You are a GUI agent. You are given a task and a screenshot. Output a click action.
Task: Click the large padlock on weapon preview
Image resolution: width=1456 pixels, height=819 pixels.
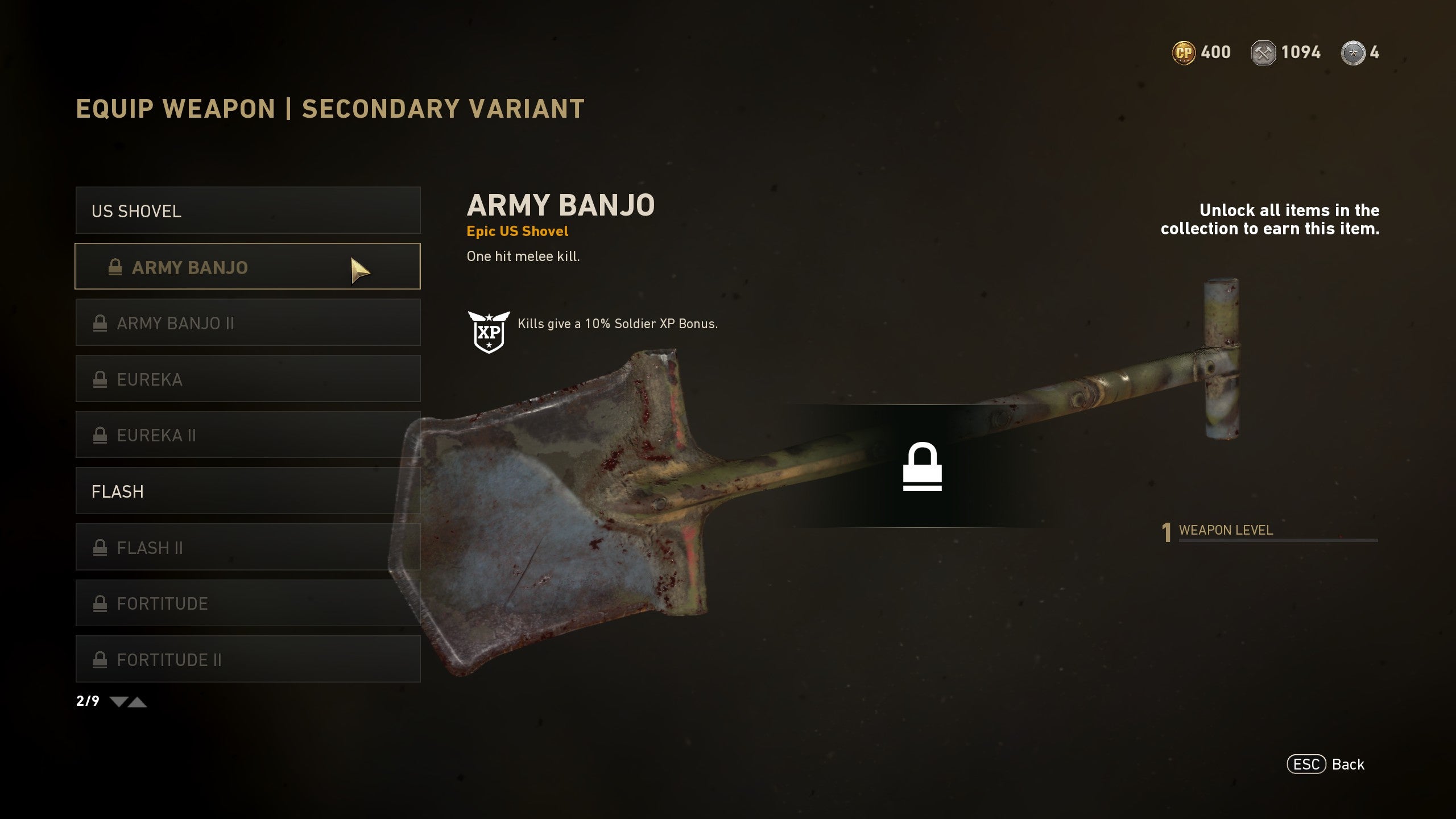922,466
